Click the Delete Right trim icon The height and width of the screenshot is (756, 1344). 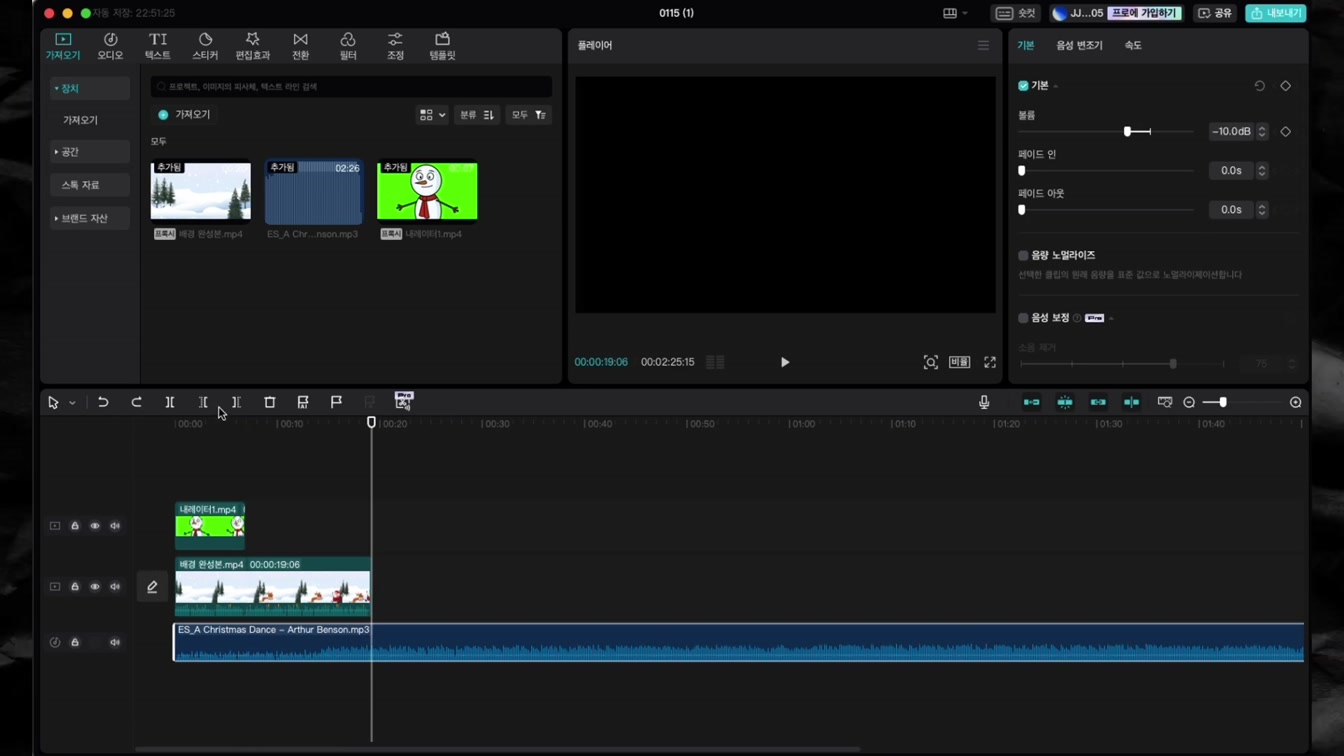236,402
